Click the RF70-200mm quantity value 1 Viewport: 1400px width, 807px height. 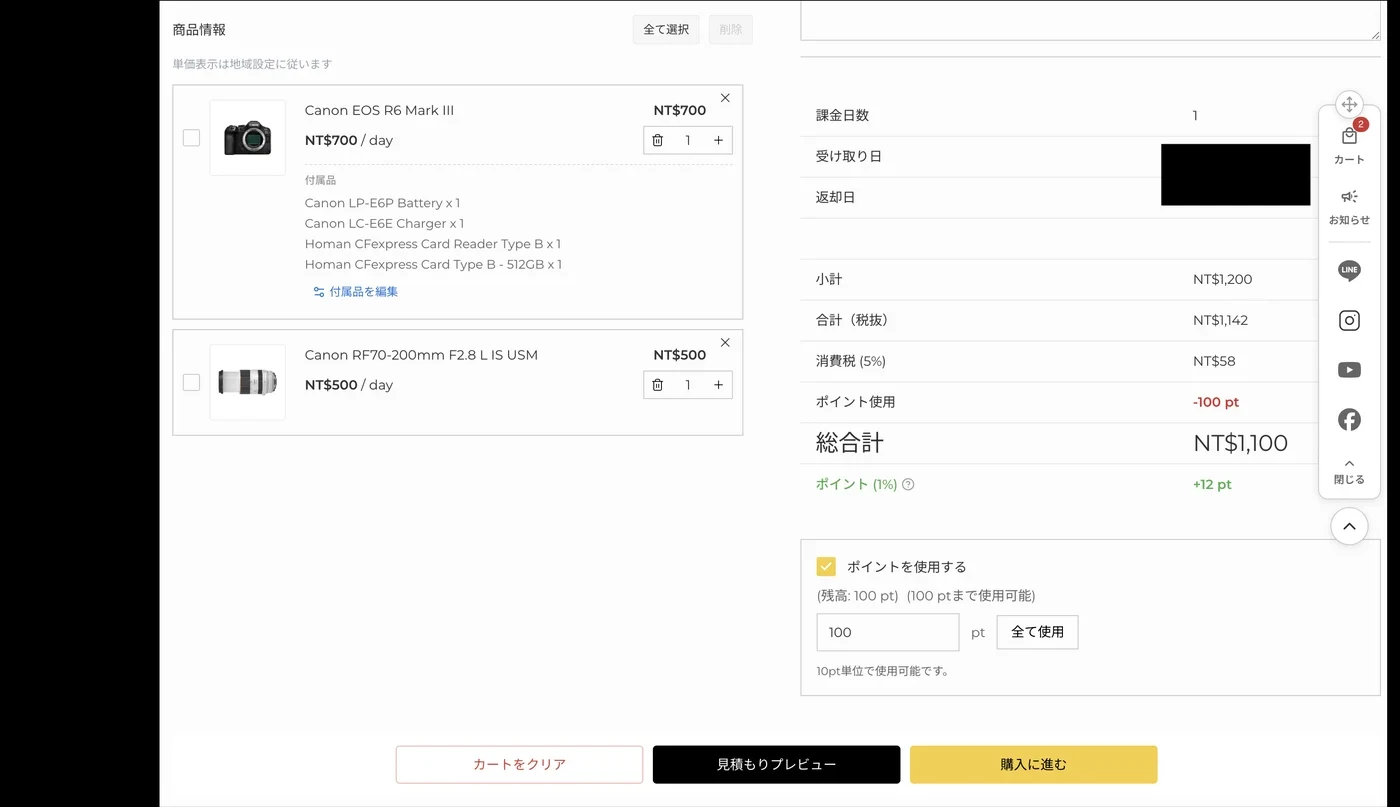687,385
